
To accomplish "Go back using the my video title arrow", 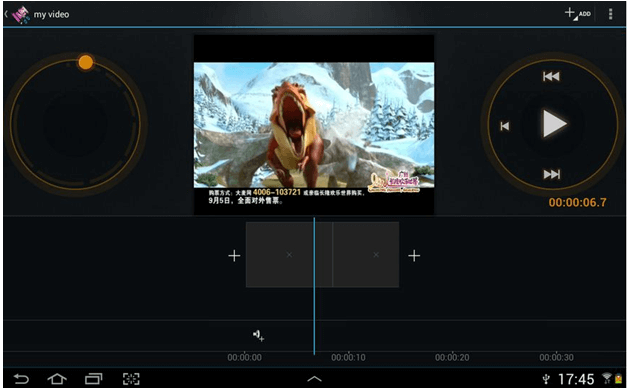I will pos(6,14).
